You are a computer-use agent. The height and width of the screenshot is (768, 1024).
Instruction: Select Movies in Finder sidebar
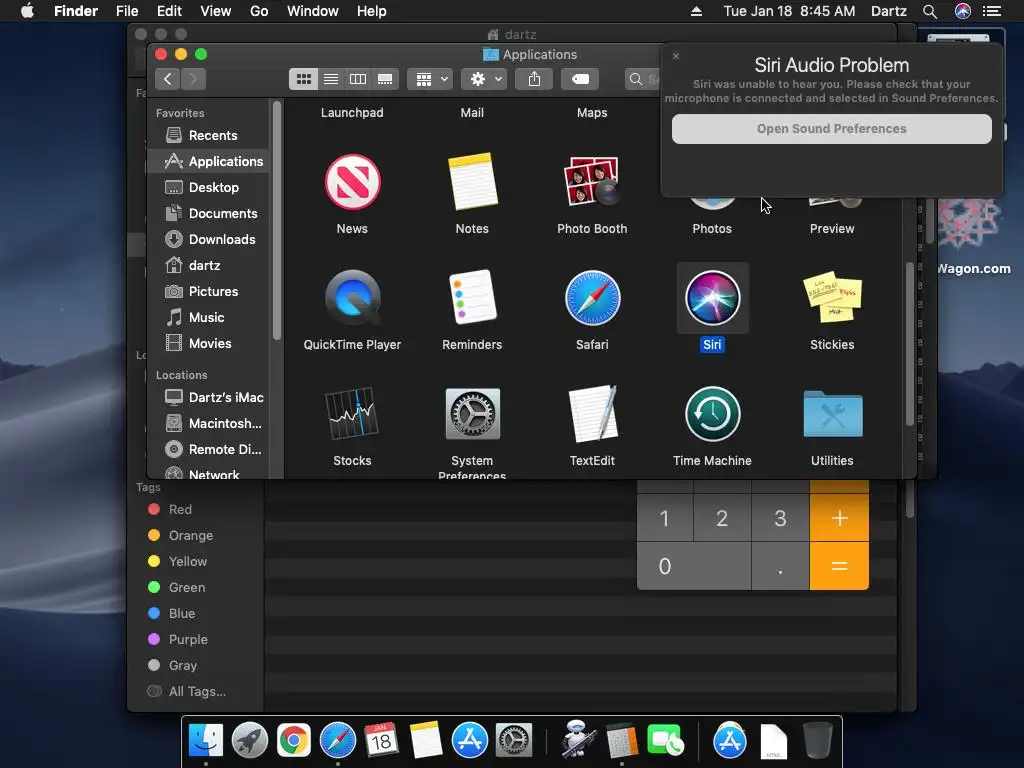(x=208, y=344)
